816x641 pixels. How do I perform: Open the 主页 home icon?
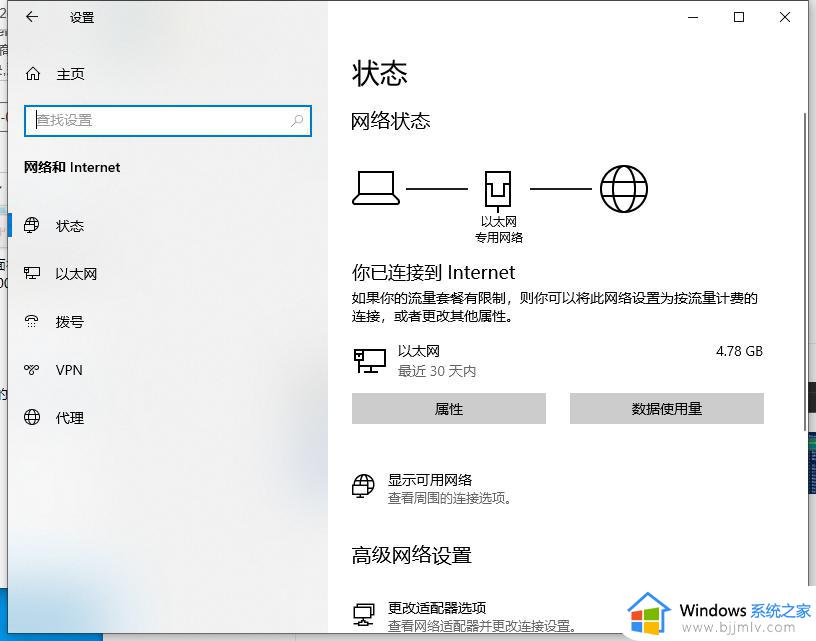[33, 74]
